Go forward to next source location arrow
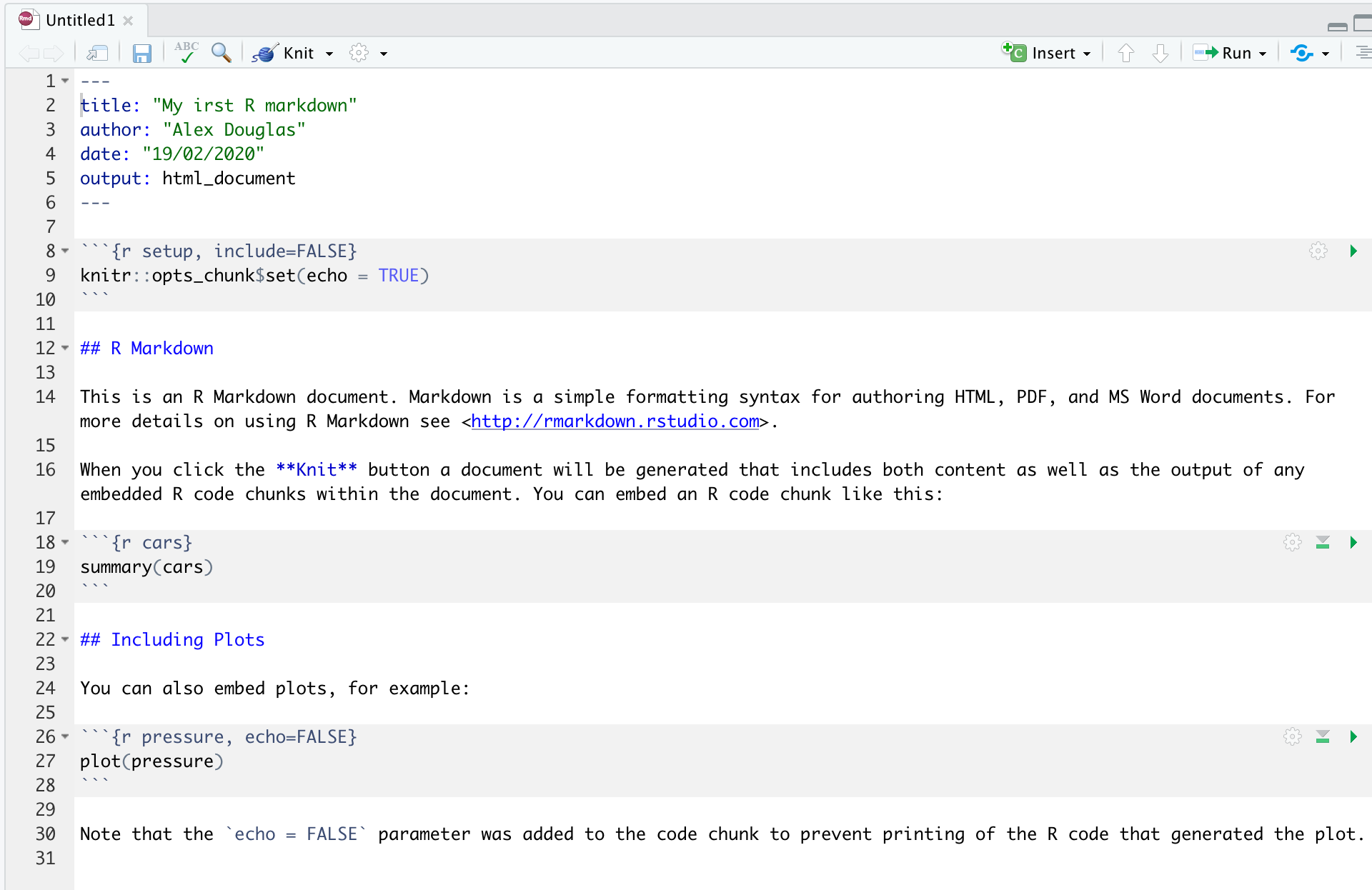This screenshot has width=1372, height=890. click(x=54, y=53)
